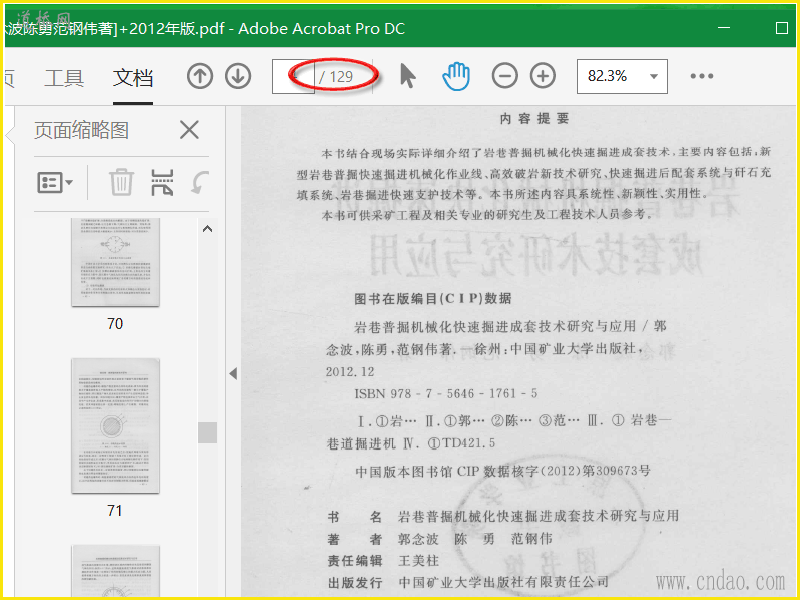
Task: Open more tools via three dots
Action: [702, 76]
